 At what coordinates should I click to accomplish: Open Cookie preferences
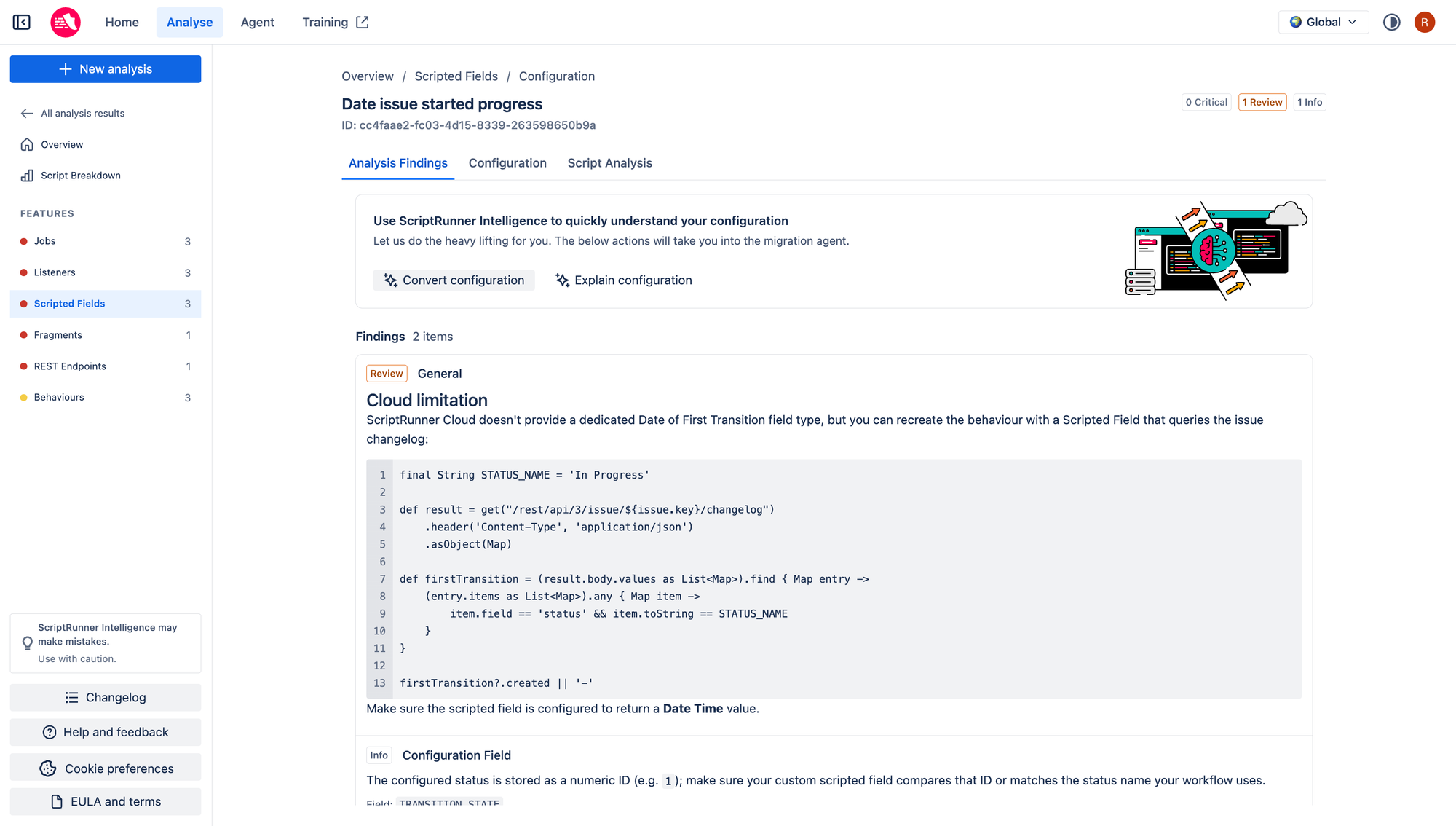106,768
